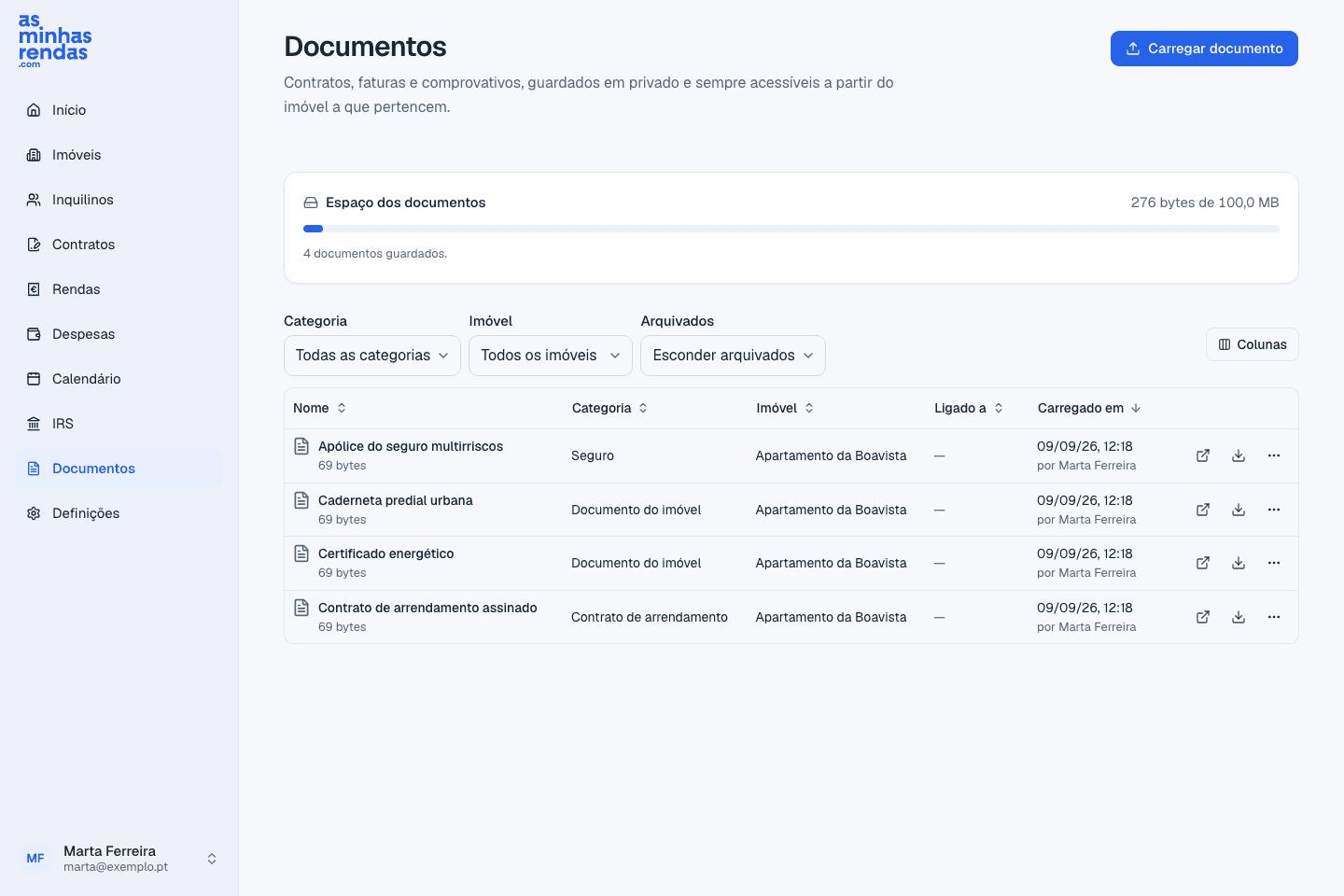
Task: Click the Apólice do seguro multirriscos name
Action: click(411, 446)
